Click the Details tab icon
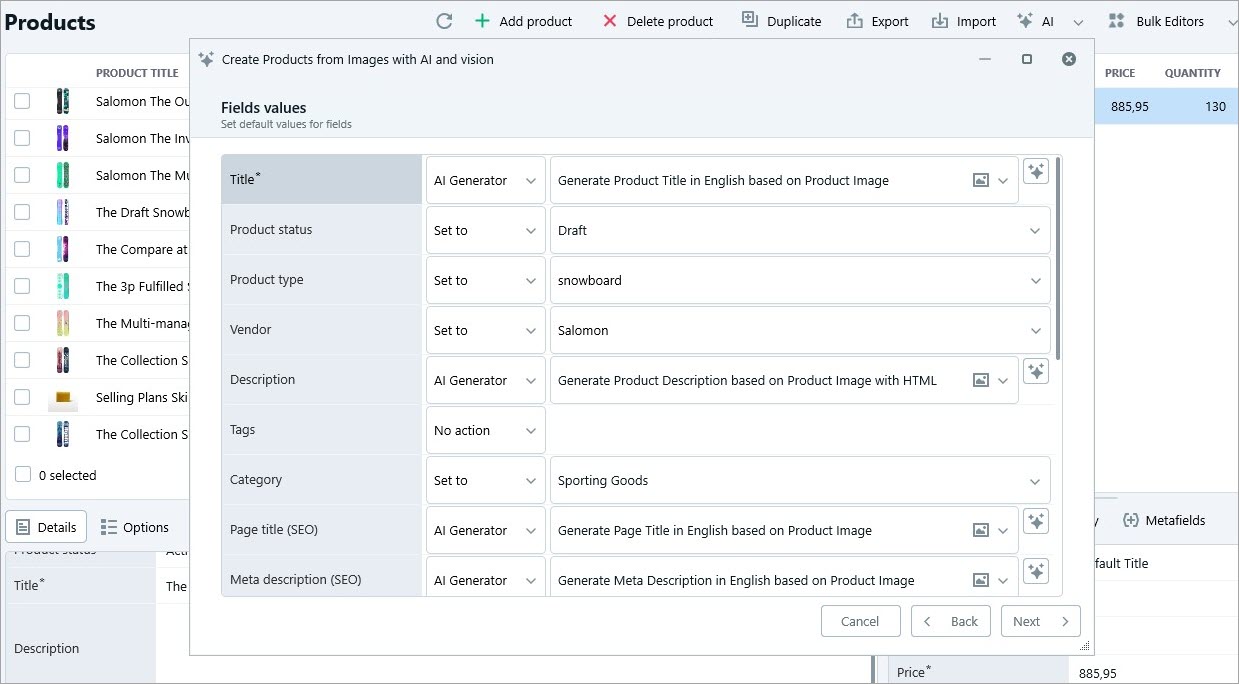 (23, 527)
